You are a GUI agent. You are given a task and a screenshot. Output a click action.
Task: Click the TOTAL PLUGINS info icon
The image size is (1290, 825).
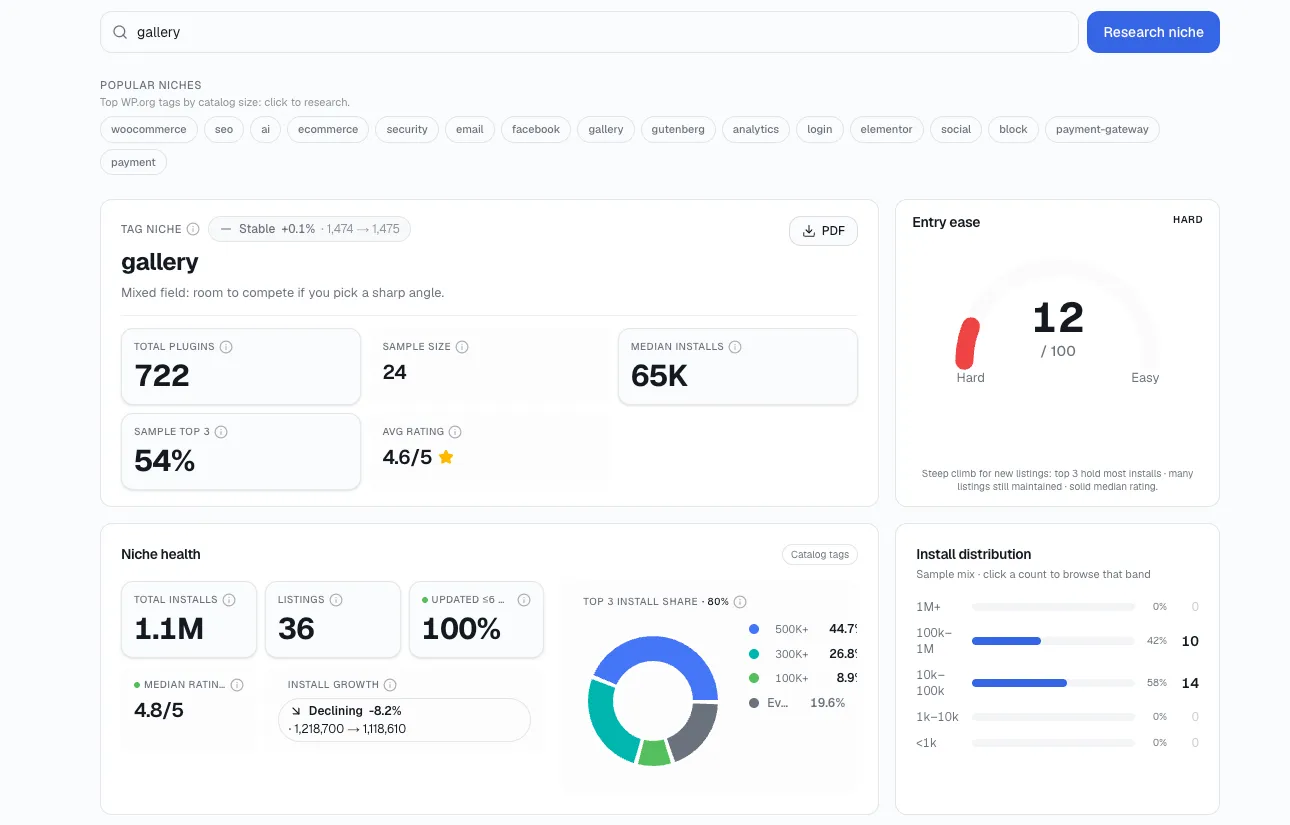click(226, 347)
